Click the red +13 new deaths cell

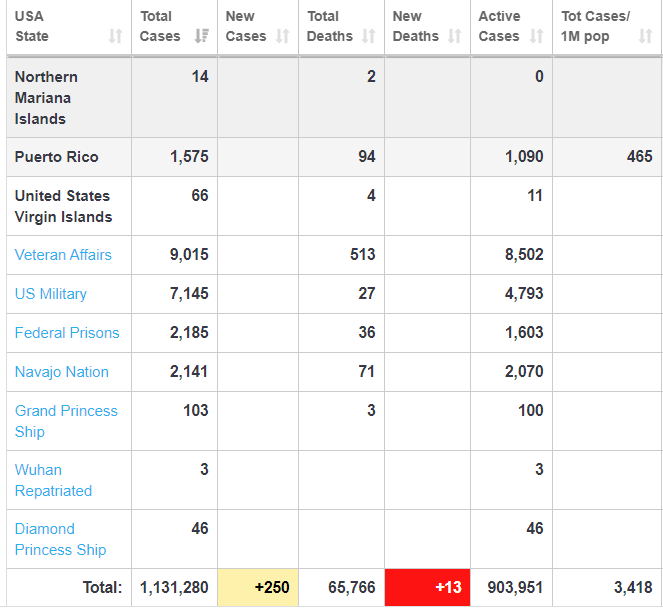(428, 587)
